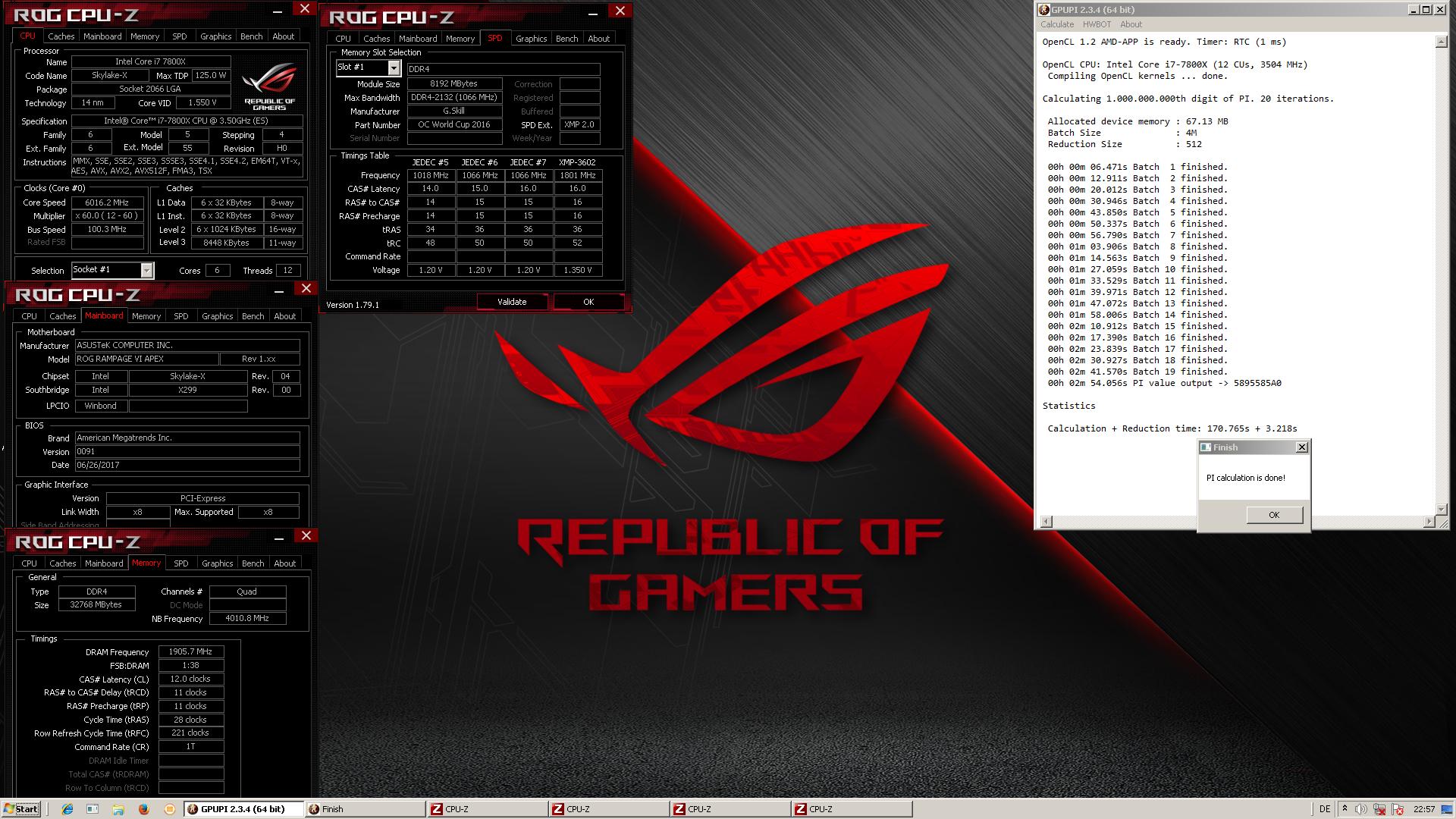Select Graphics tab in the SPD CPU-Z window

pyautogui.click(x=531, y=39)
